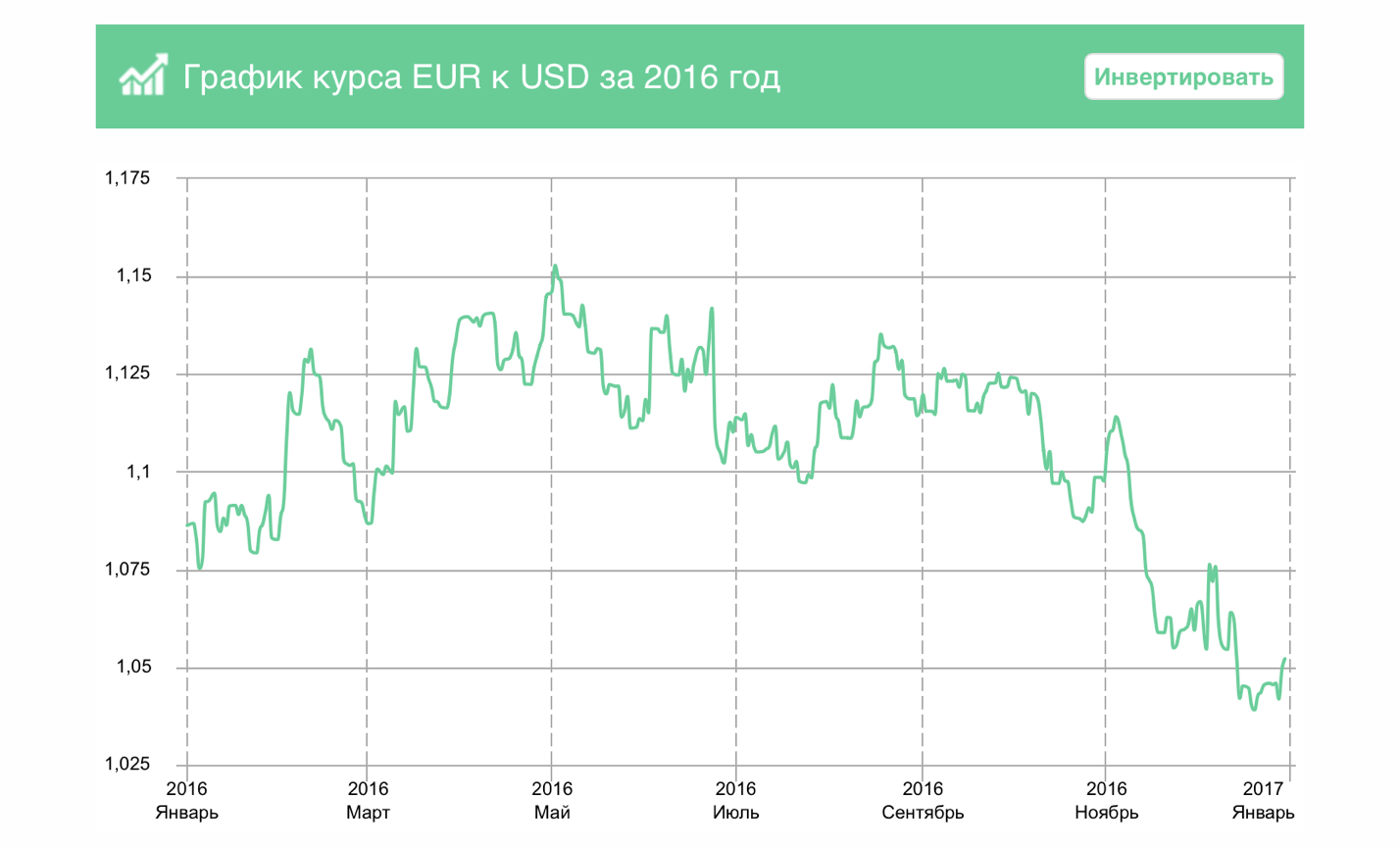The image size is (1400, 848).
Task: Select the chart title "График курса EUR к USD за 2016 год"
Action: point(481,76)
